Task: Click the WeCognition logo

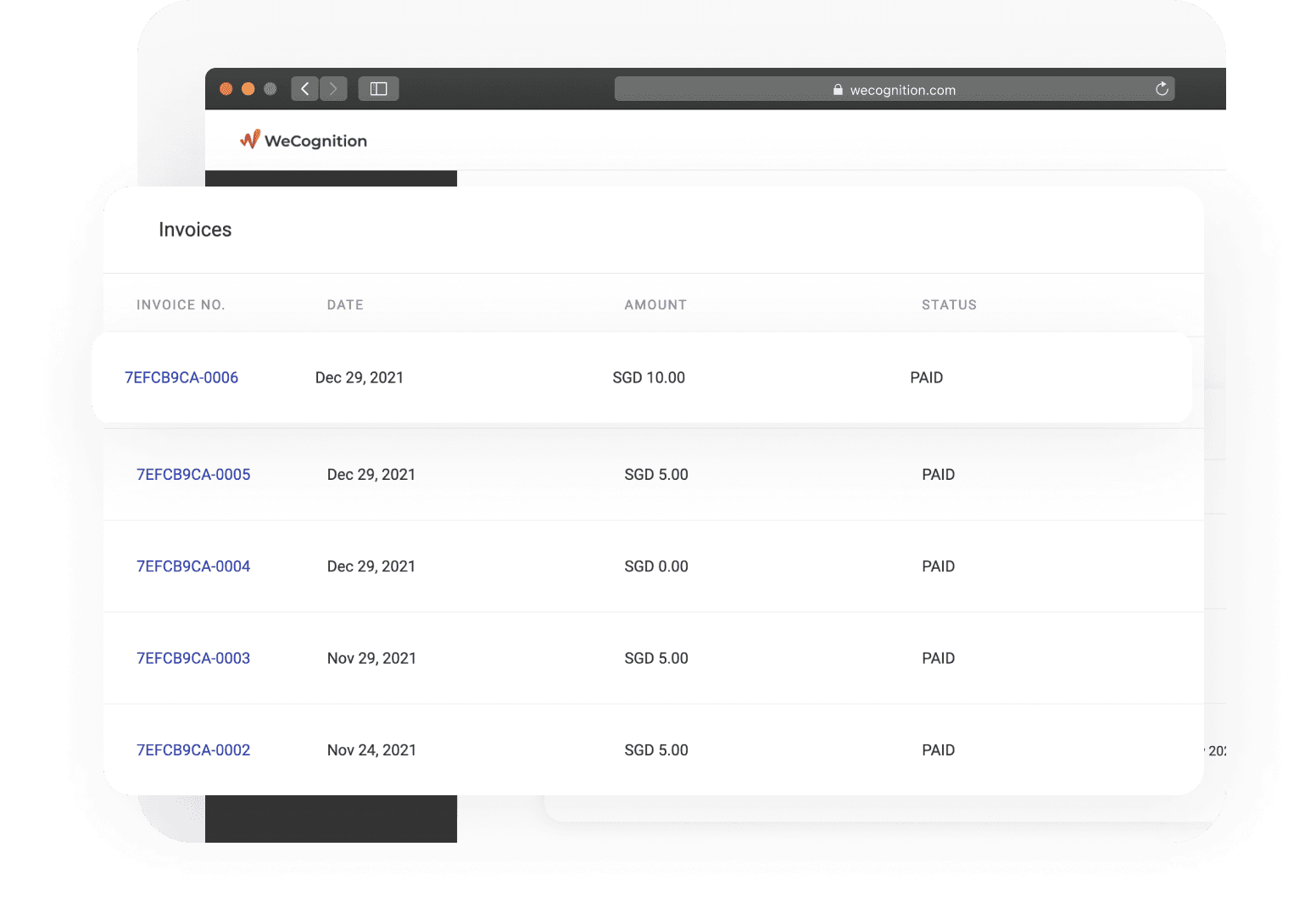Action: click(x=304, y=141)
